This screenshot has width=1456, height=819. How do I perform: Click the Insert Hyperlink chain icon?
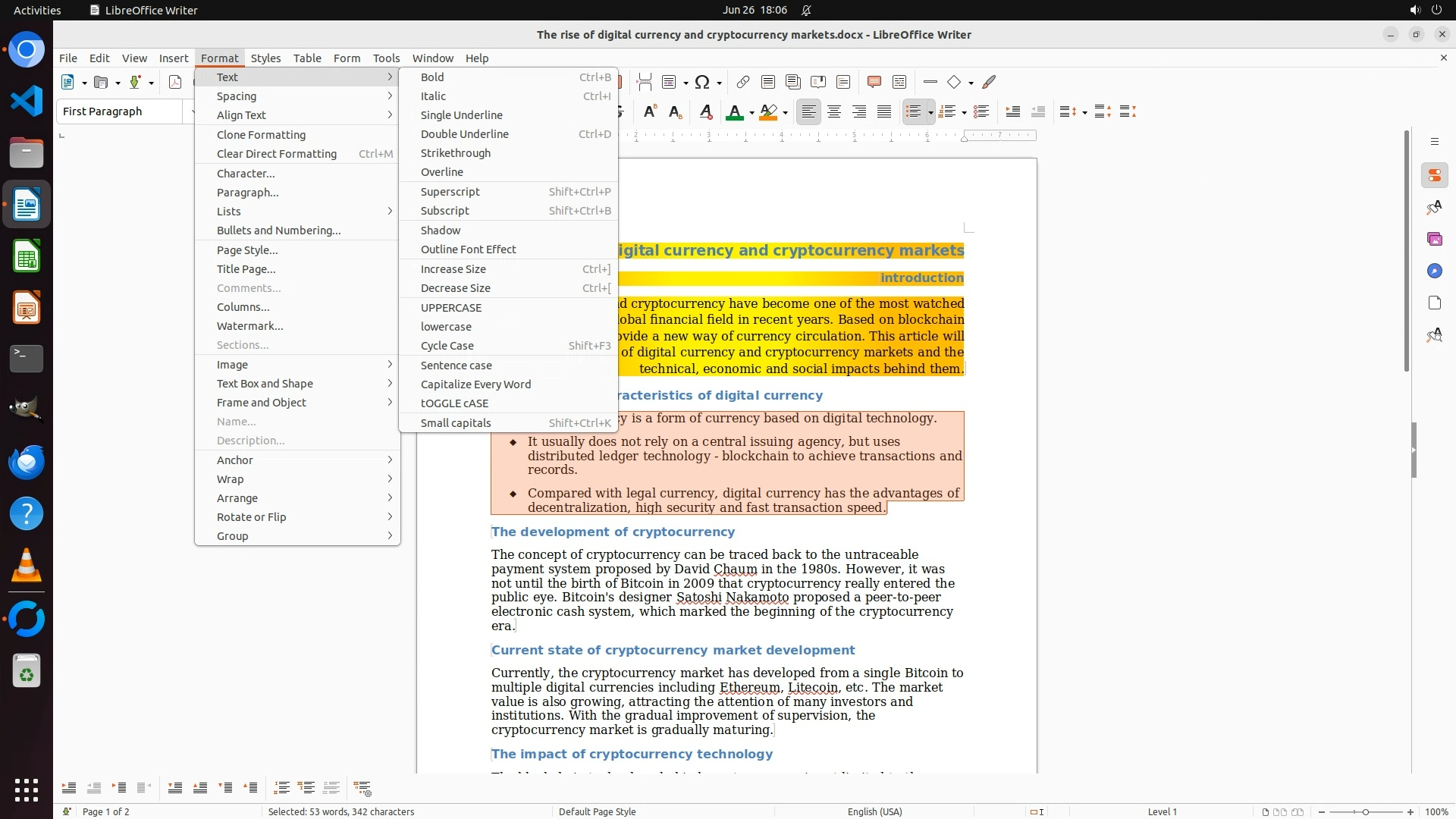(743, 82)
